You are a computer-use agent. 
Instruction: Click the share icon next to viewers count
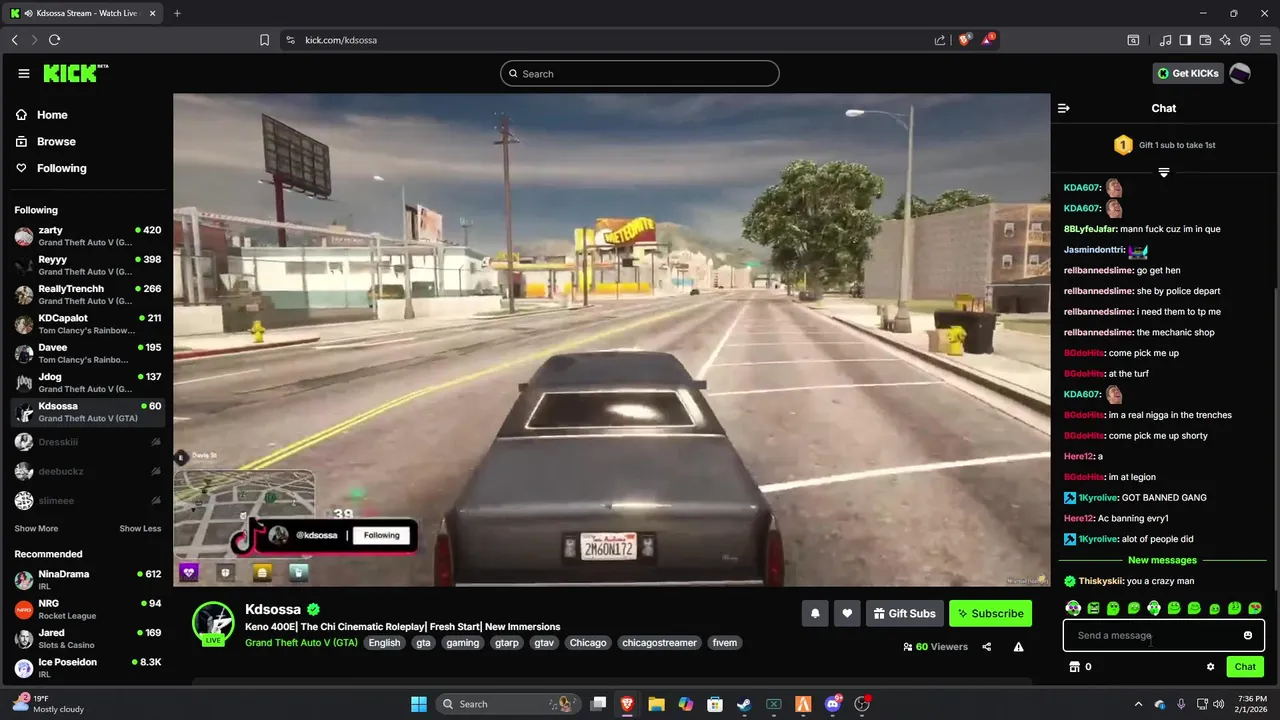[x=987, y=647]
